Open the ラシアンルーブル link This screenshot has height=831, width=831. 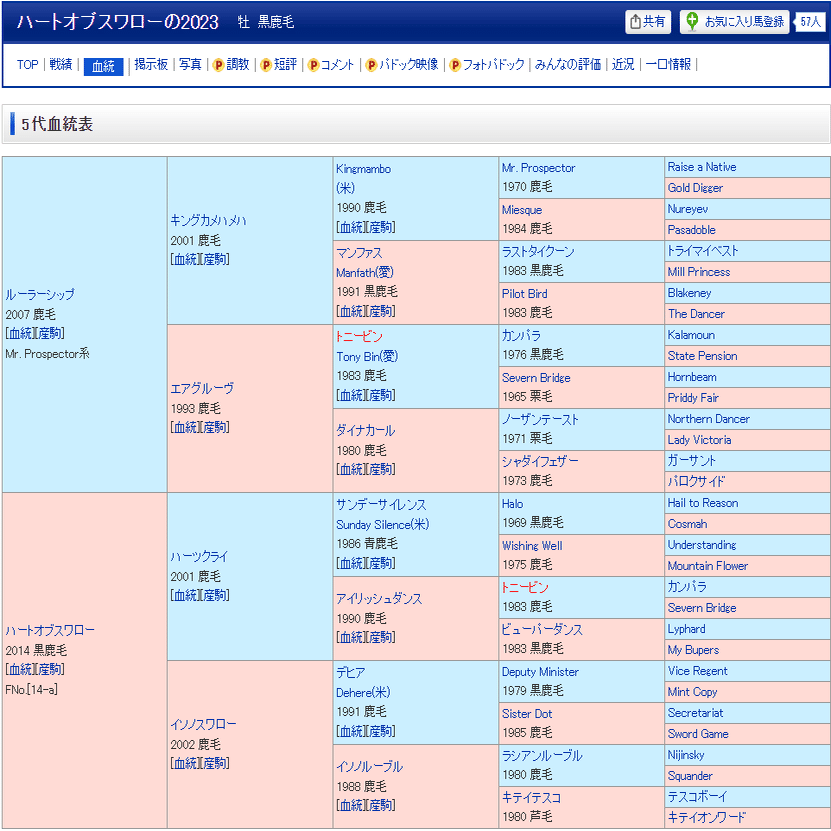coord(542,756)
